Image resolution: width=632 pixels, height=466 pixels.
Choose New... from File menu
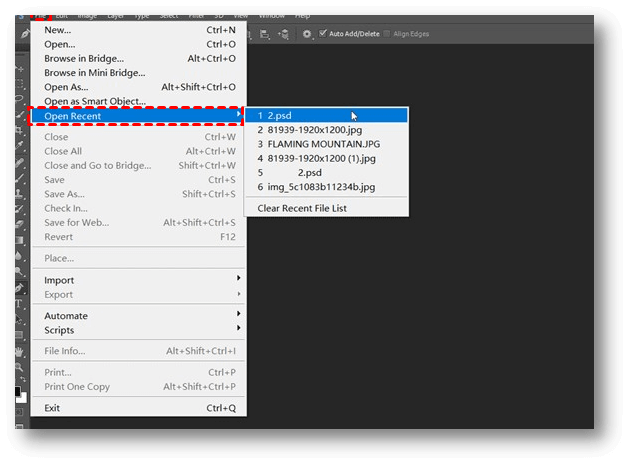click(x=139, y=30)
